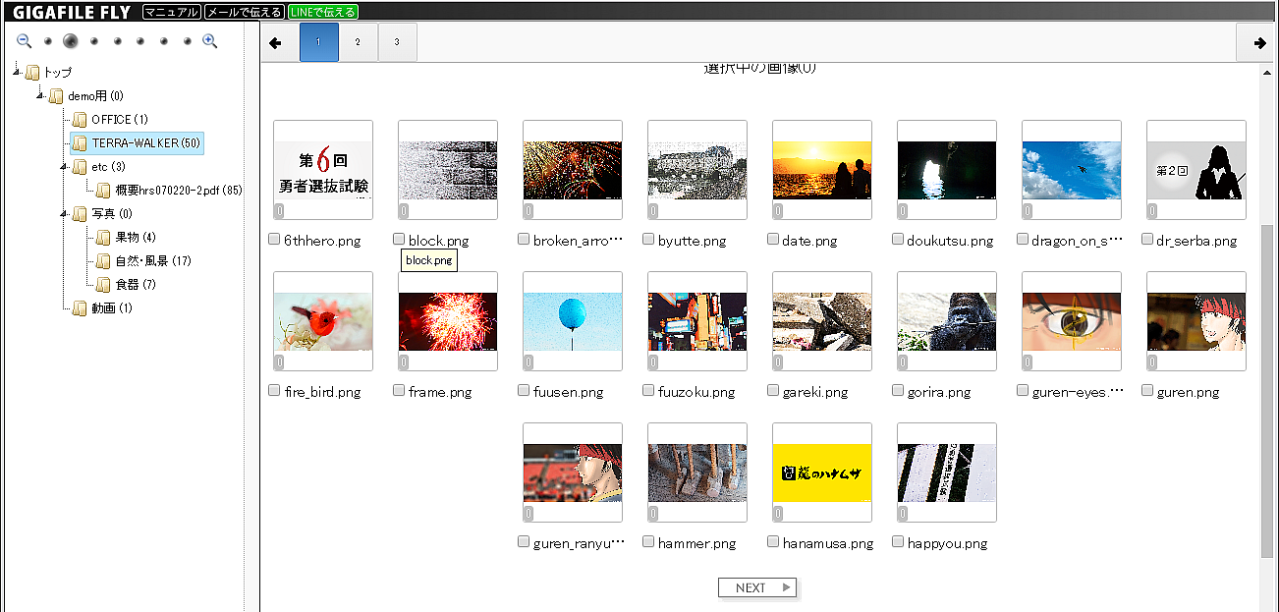Click the zoom out magnifier icon
Screen dimensions: 1279x612
click(x=24, y=41)
